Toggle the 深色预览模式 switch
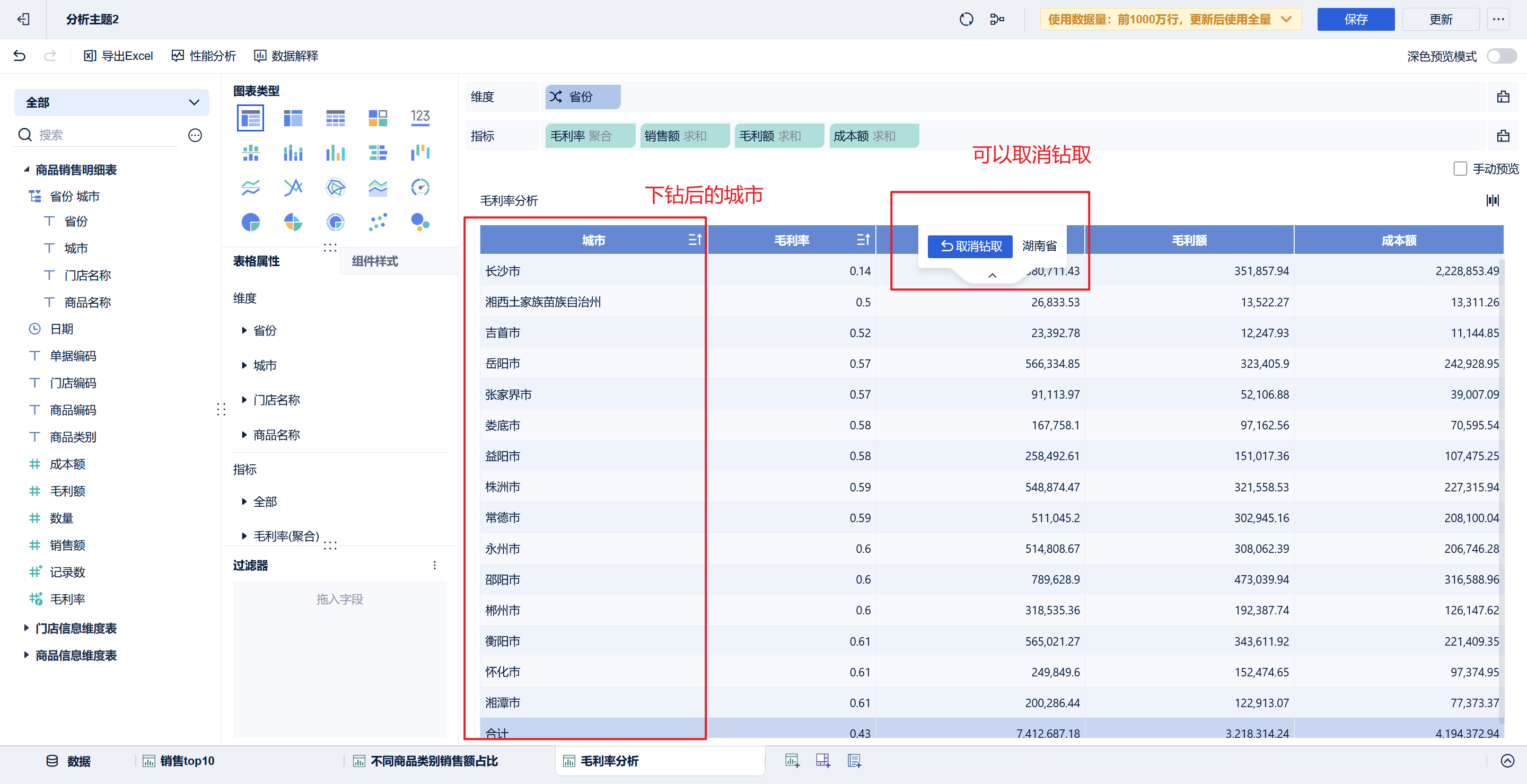 [1501, 56]
